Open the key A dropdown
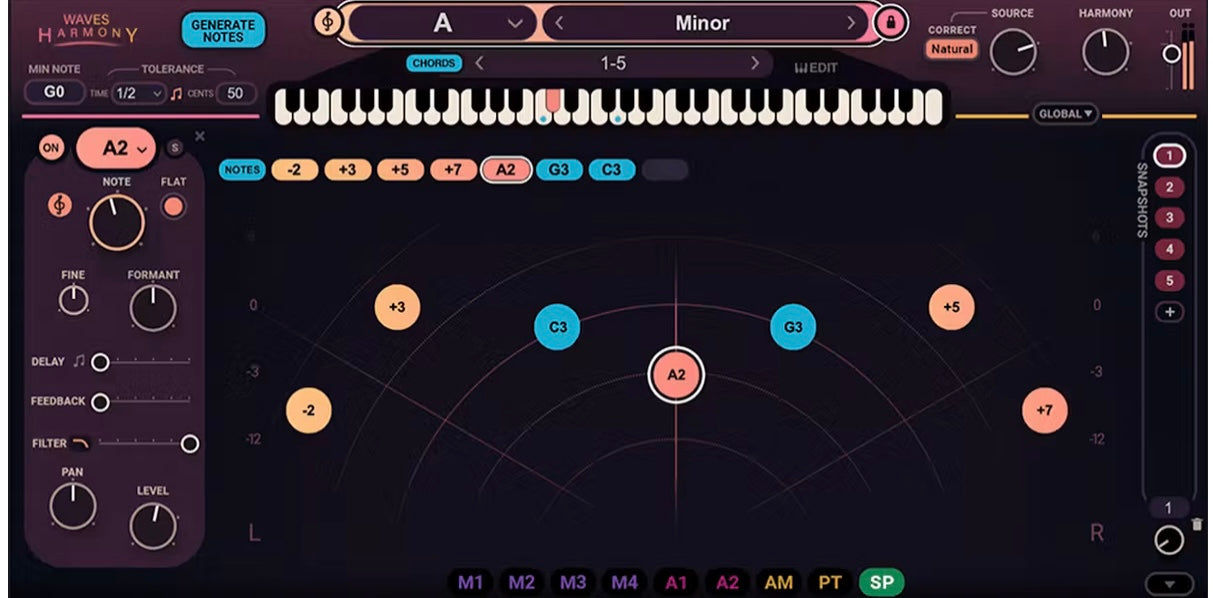Screen dimensions: 1213x598 [442, 22]
